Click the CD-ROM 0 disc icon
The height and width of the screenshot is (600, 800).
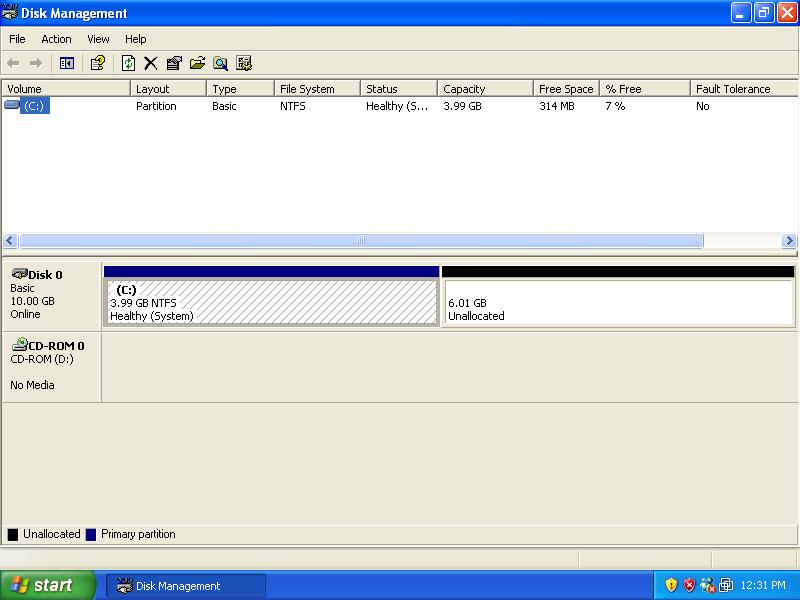point(19,344)
